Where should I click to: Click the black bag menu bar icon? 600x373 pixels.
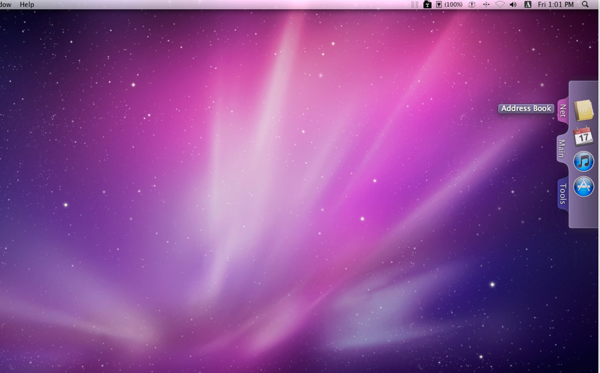coord(427,5)
